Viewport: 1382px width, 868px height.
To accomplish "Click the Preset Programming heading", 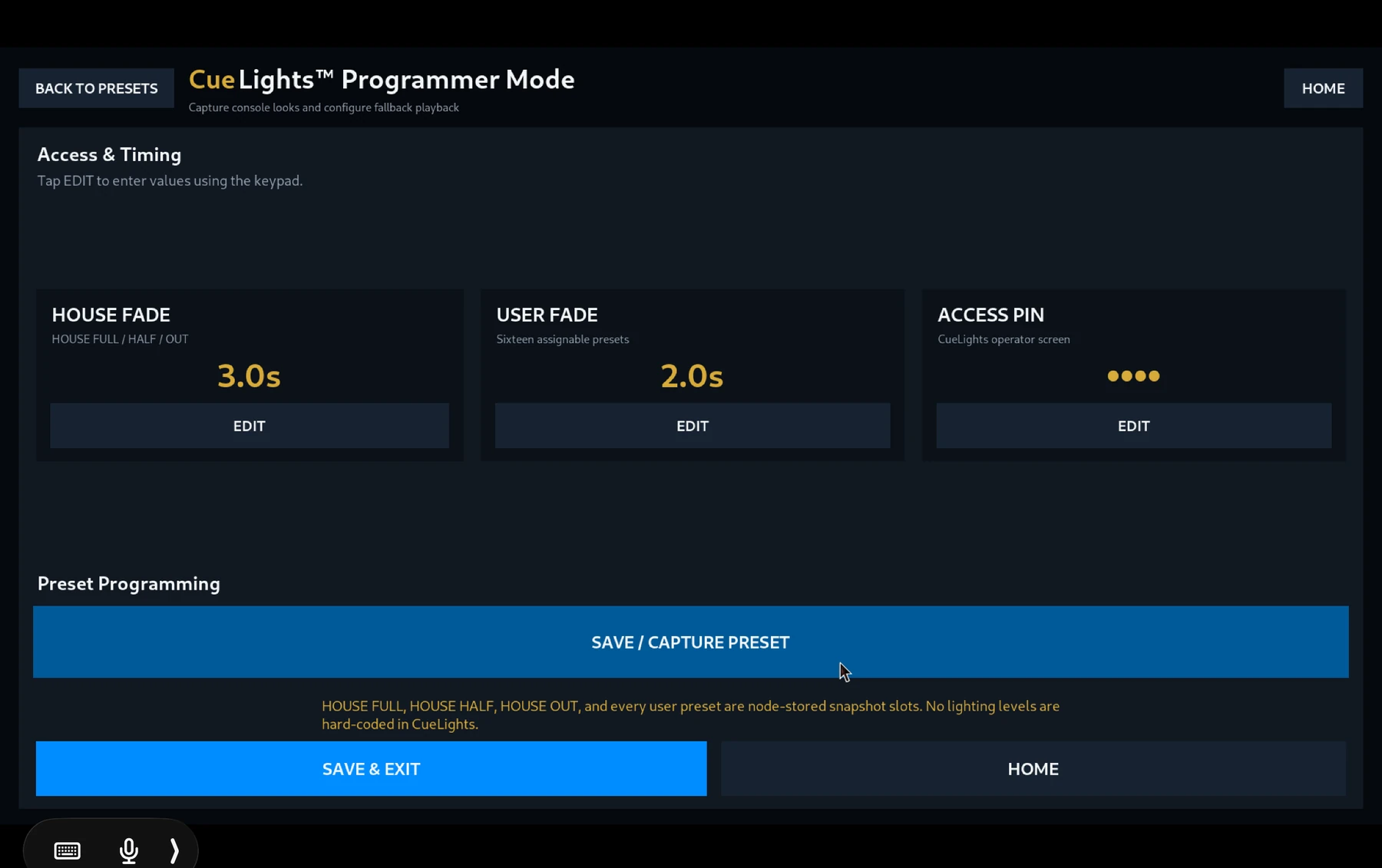I will 129,583.
